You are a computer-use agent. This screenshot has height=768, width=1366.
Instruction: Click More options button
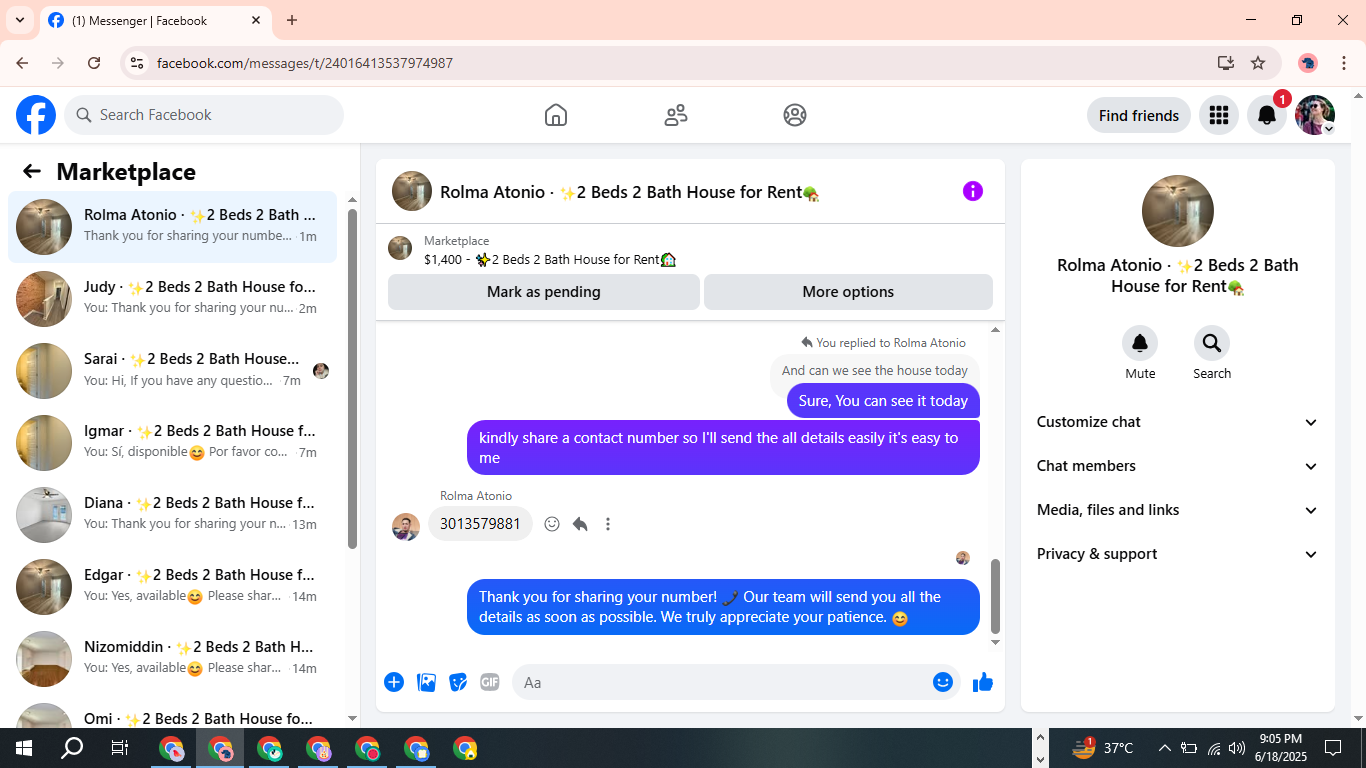click(848, 292)
